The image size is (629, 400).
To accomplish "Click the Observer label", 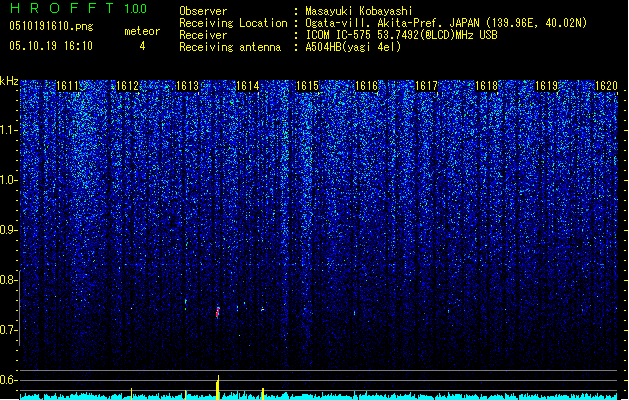I will [x=203, y=11].
